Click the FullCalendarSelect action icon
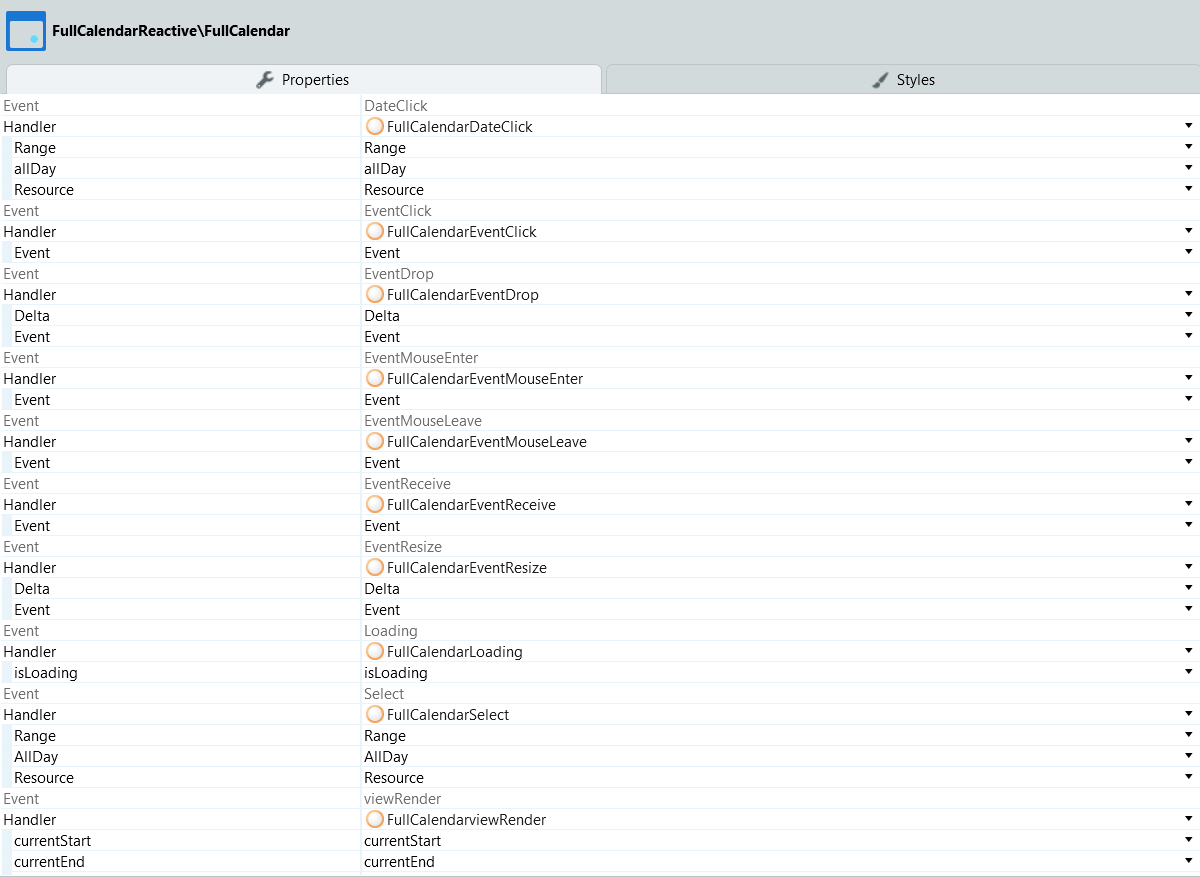This screenshot has width=1200, height=877. pos(375,715)
